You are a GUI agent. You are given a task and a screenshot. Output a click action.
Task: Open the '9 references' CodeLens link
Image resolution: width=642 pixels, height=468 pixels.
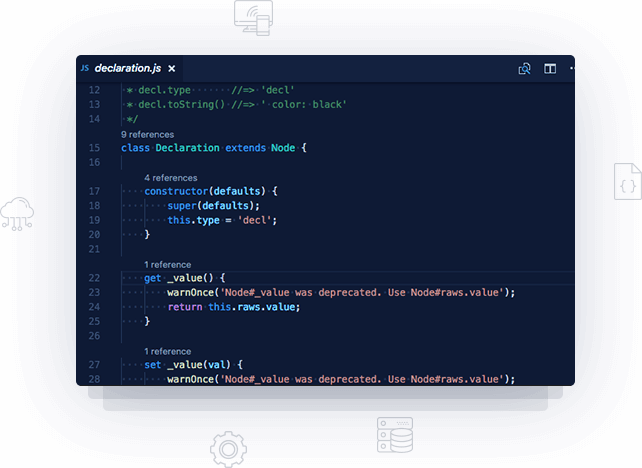click(147, 134)
